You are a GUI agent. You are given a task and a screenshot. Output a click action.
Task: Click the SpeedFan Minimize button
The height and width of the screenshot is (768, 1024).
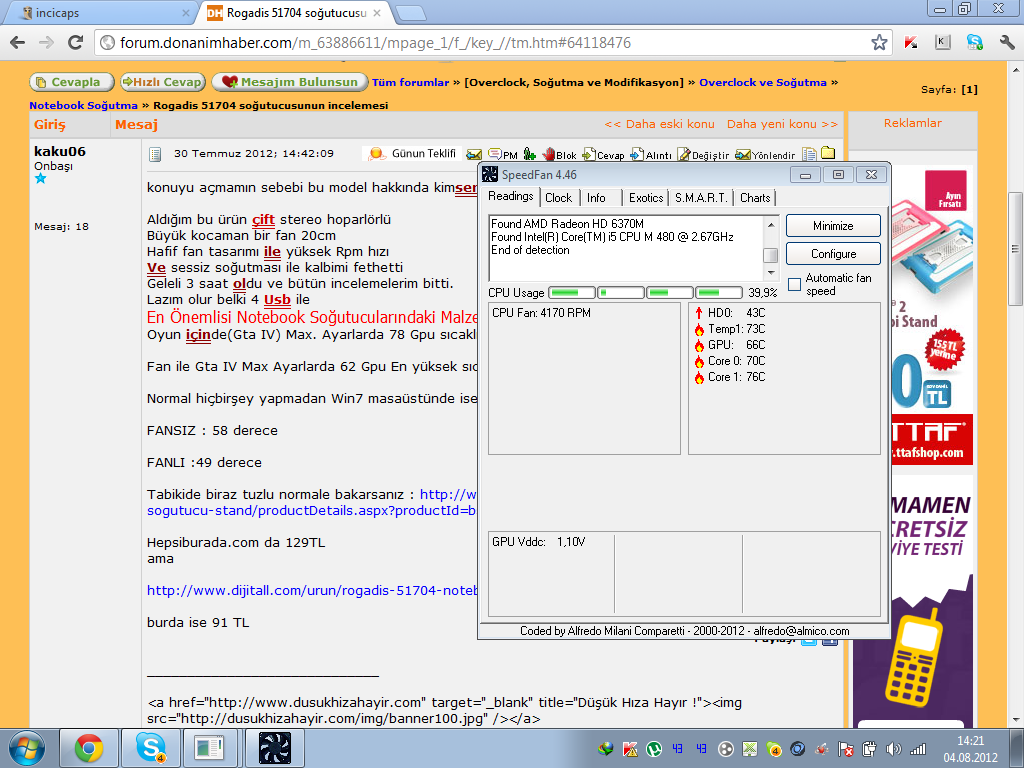pyautogui.click(x=833, y=226)
